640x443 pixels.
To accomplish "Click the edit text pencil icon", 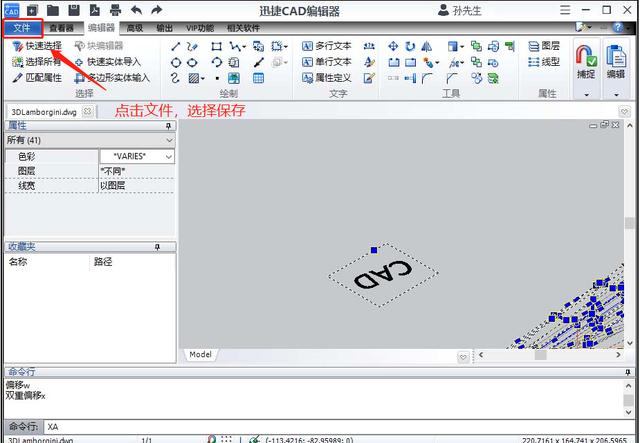I will pos(369,78).
